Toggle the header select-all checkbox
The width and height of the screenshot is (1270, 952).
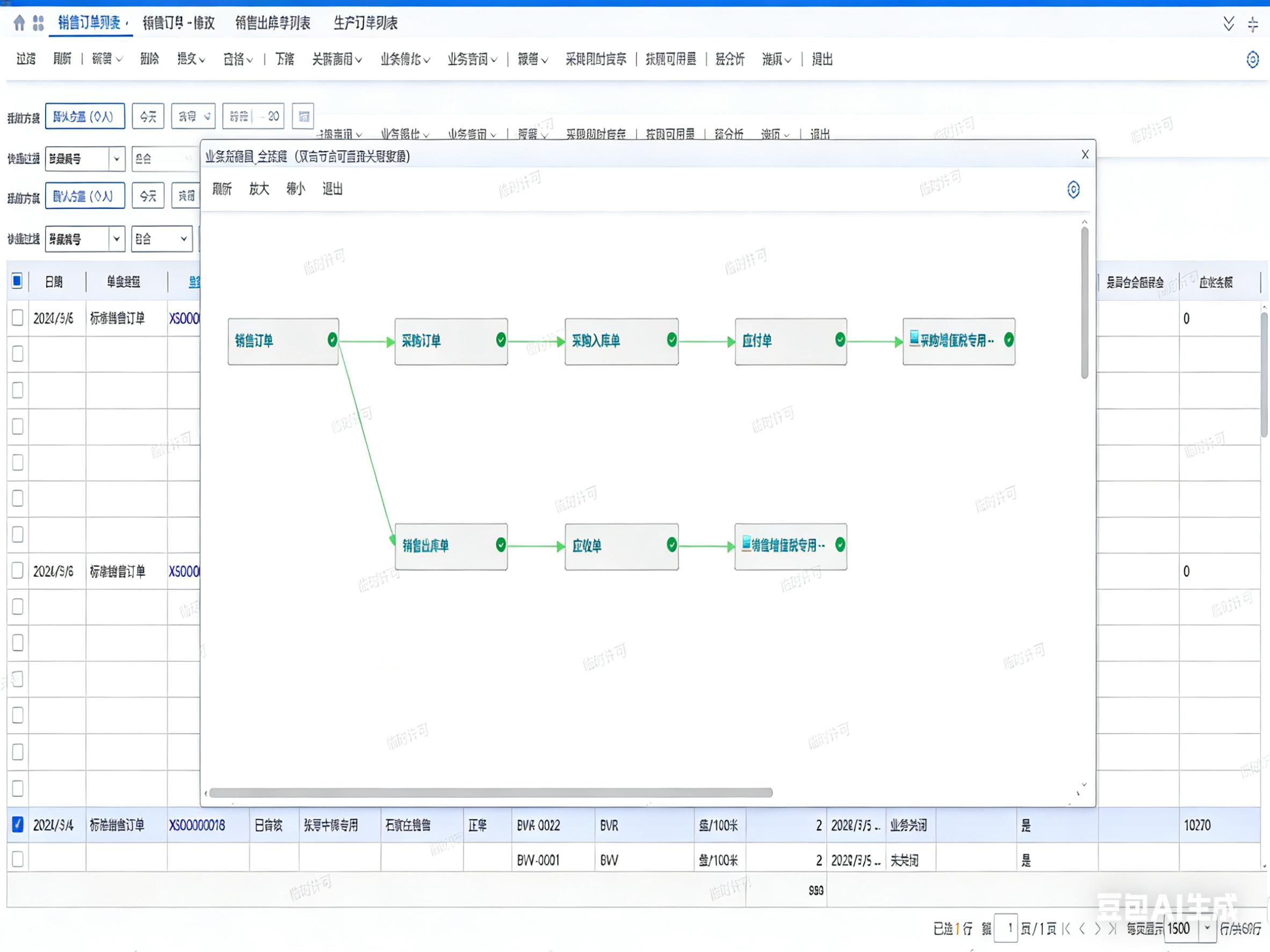click(x=17, y=281)
